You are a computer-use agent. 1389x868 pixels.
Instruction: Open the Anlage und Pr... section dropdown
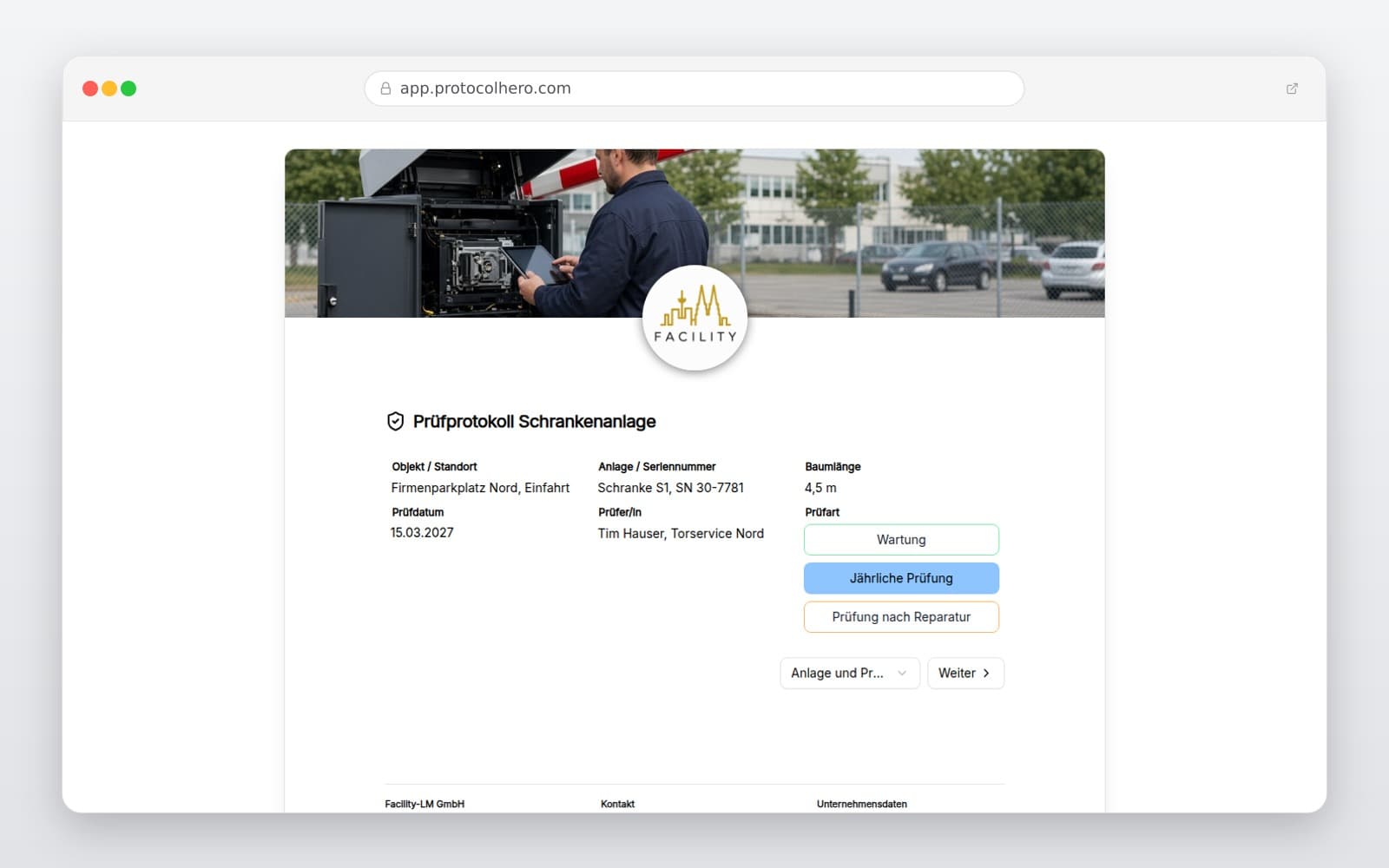tap(850, 674)
